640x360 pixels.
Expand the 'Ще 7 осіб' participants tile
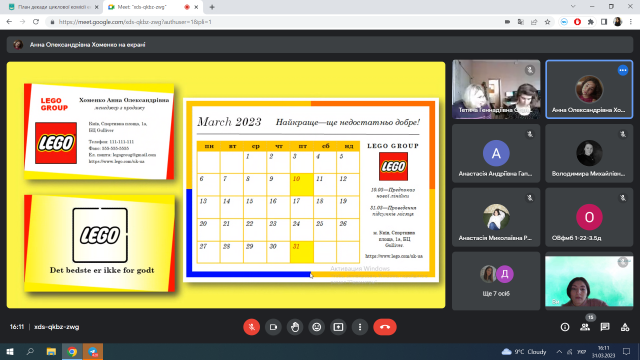click(496, 281)
